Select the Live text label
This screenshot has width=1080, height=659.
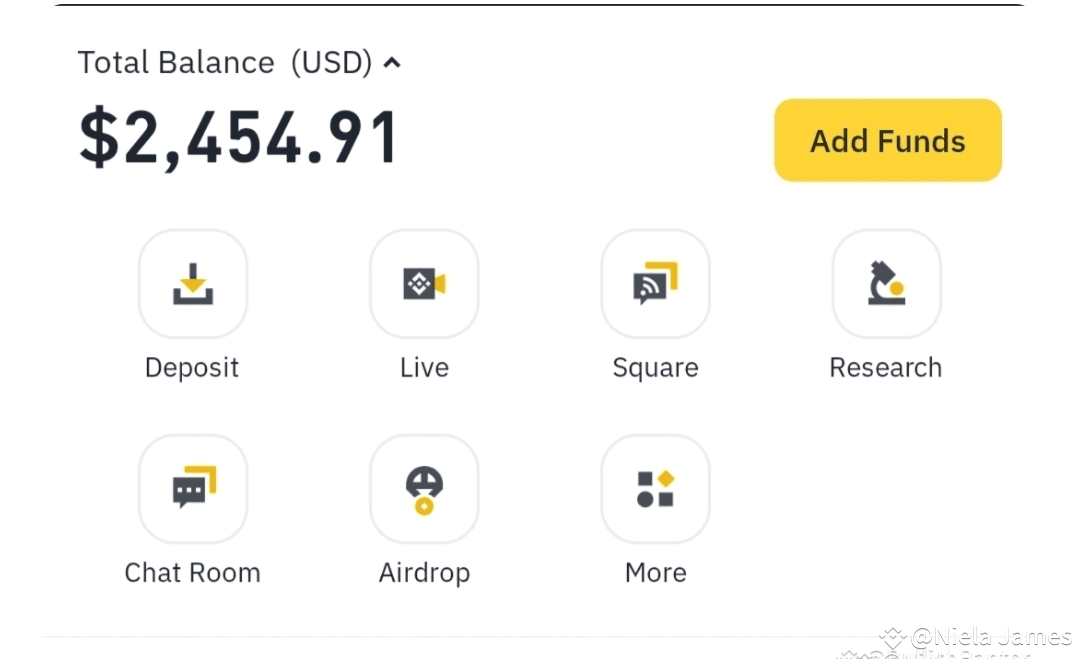(424, 368)
